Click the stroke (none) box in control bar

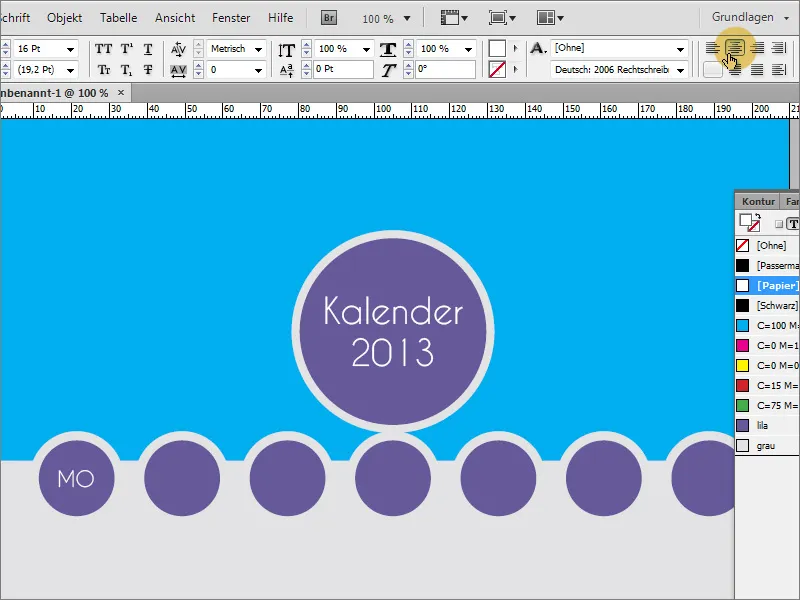point(497,69)
